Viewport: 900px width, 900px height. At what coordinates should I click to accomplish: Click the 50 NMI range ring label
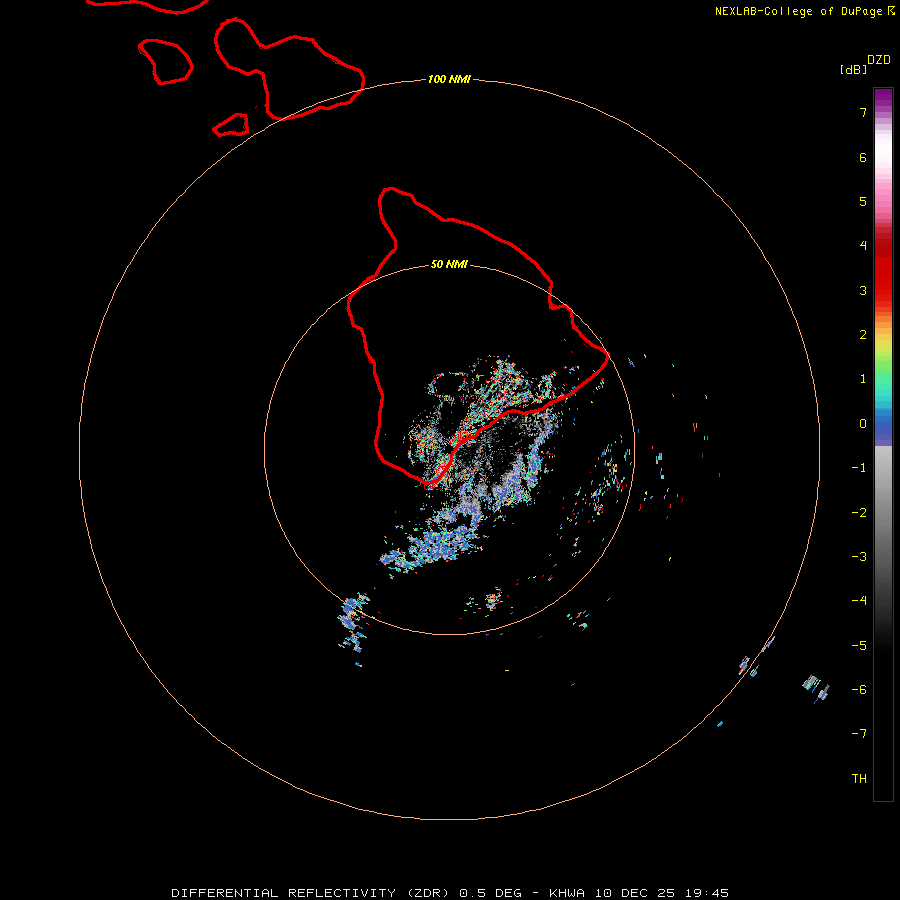449,264
